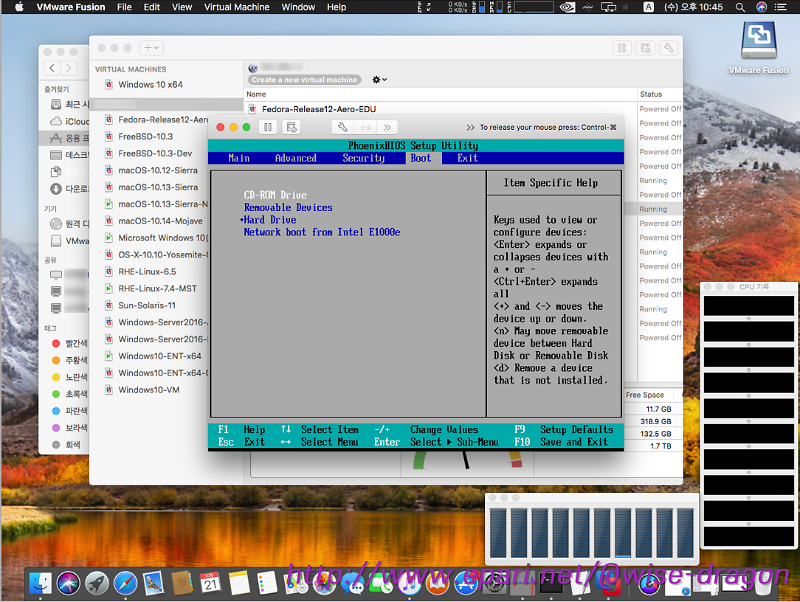This screenshot has width=800, height=602.
Task: Switch to the BIOS Security tab
Action: tap(363, 158)
